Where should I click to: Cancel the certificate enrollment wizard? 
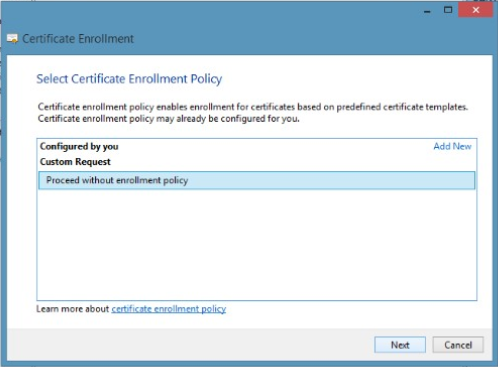point(458,345)
